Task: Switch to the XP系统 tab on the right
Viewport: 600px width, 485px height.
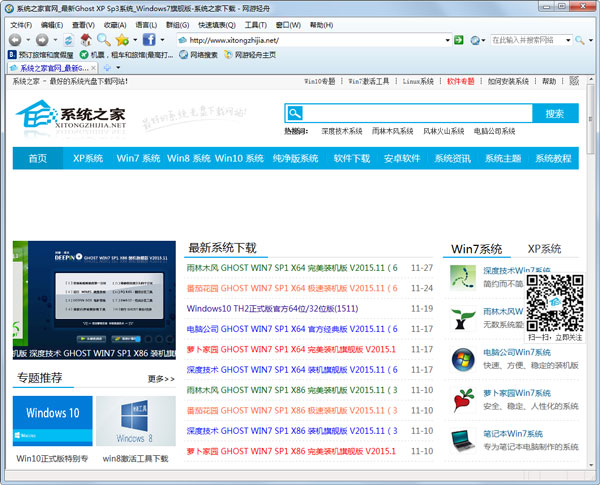Action: 544,249
